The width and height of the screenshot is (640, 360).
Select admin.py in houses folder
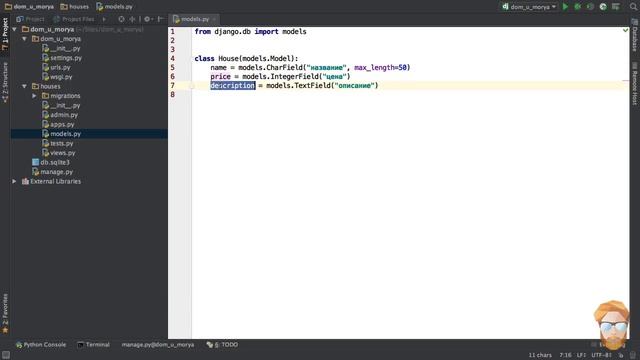point(64,115)
